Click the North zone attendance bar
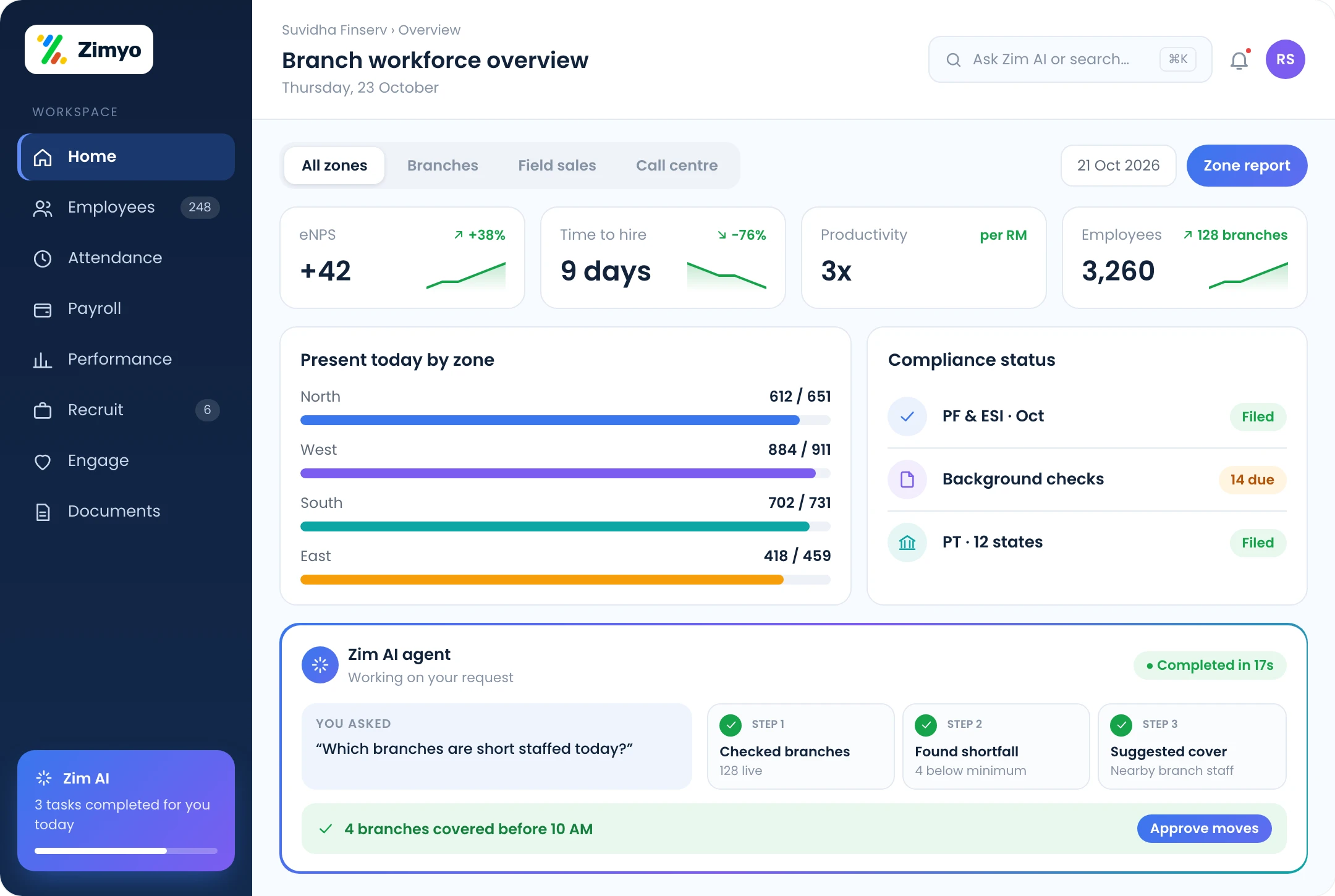 tap(566, 420)
